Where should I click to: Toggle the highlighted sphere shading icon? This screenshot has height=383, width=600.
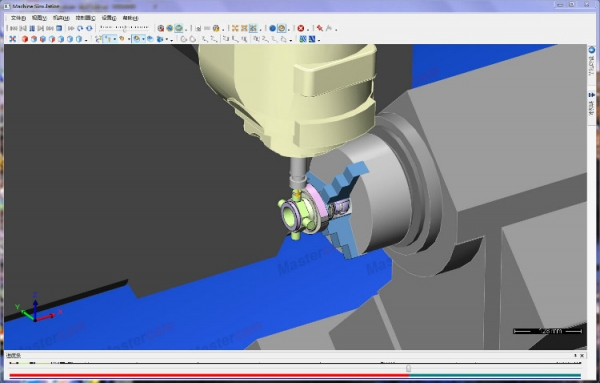[x=282, y=28]
